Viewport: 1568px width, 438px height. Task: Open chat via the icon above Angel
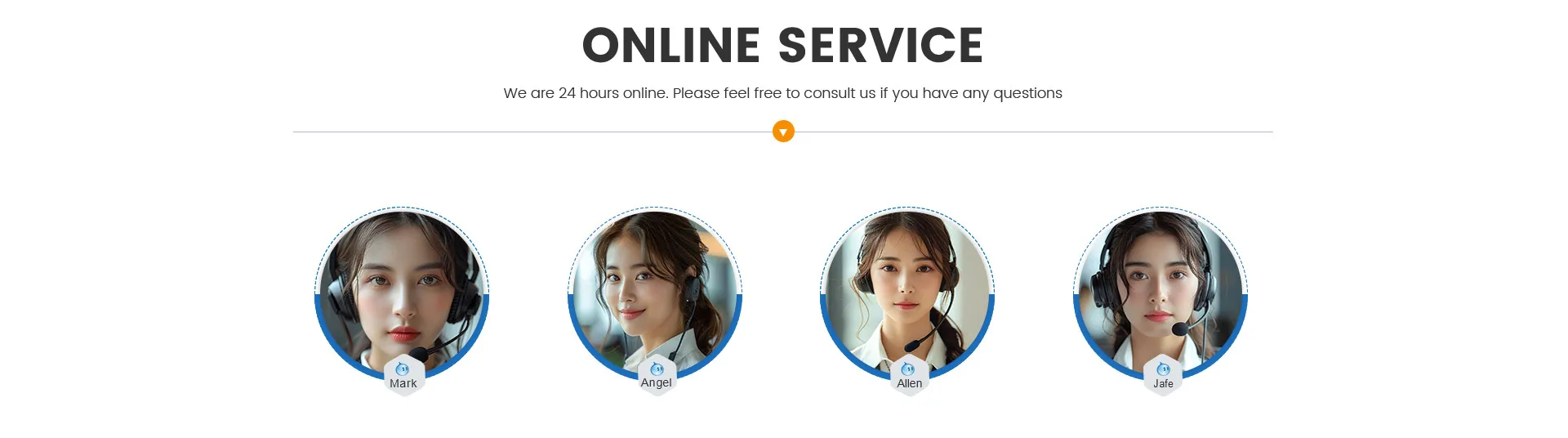point(657,369)
